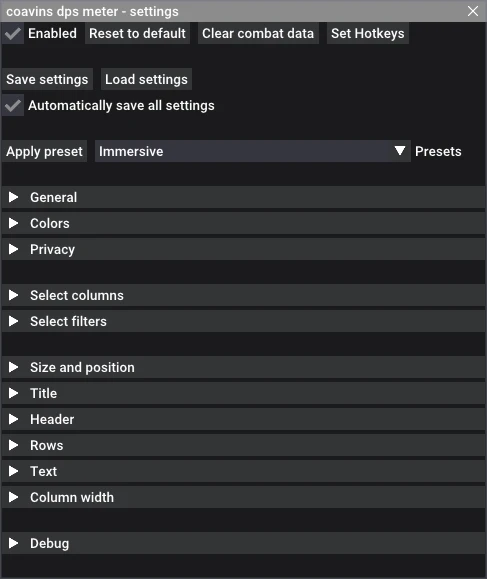Expand the Colors section
This screenshot has height=579, width=487.
(243, 223)
